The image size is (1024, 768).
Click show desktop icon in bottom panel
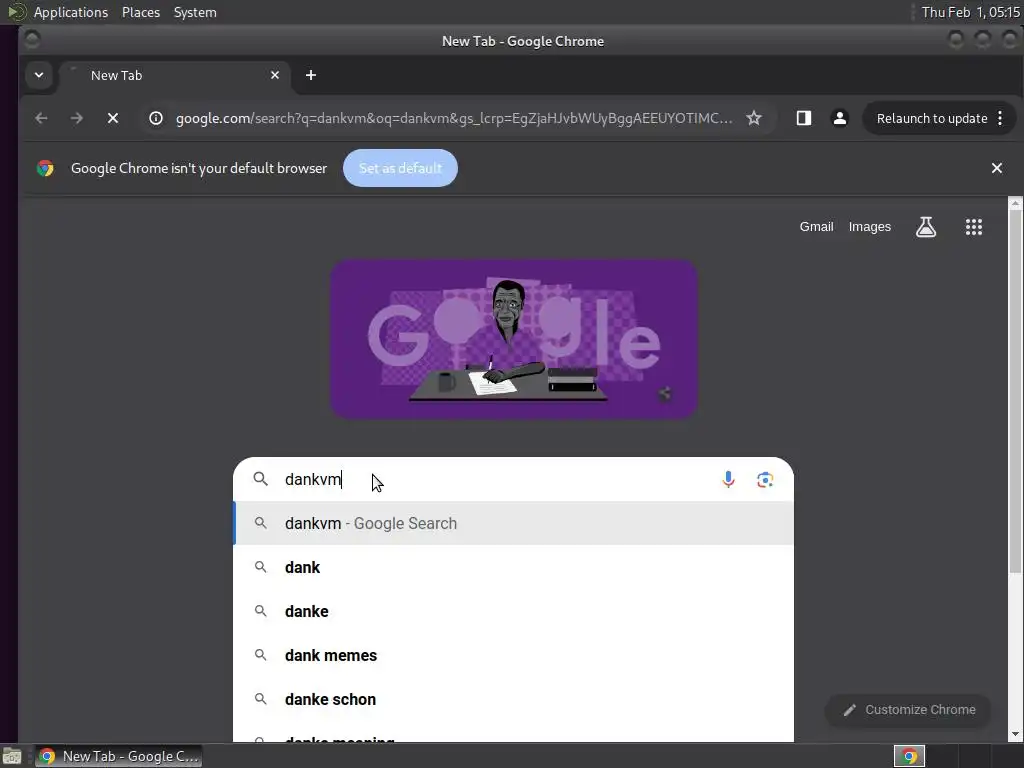(x=12, y=756)
